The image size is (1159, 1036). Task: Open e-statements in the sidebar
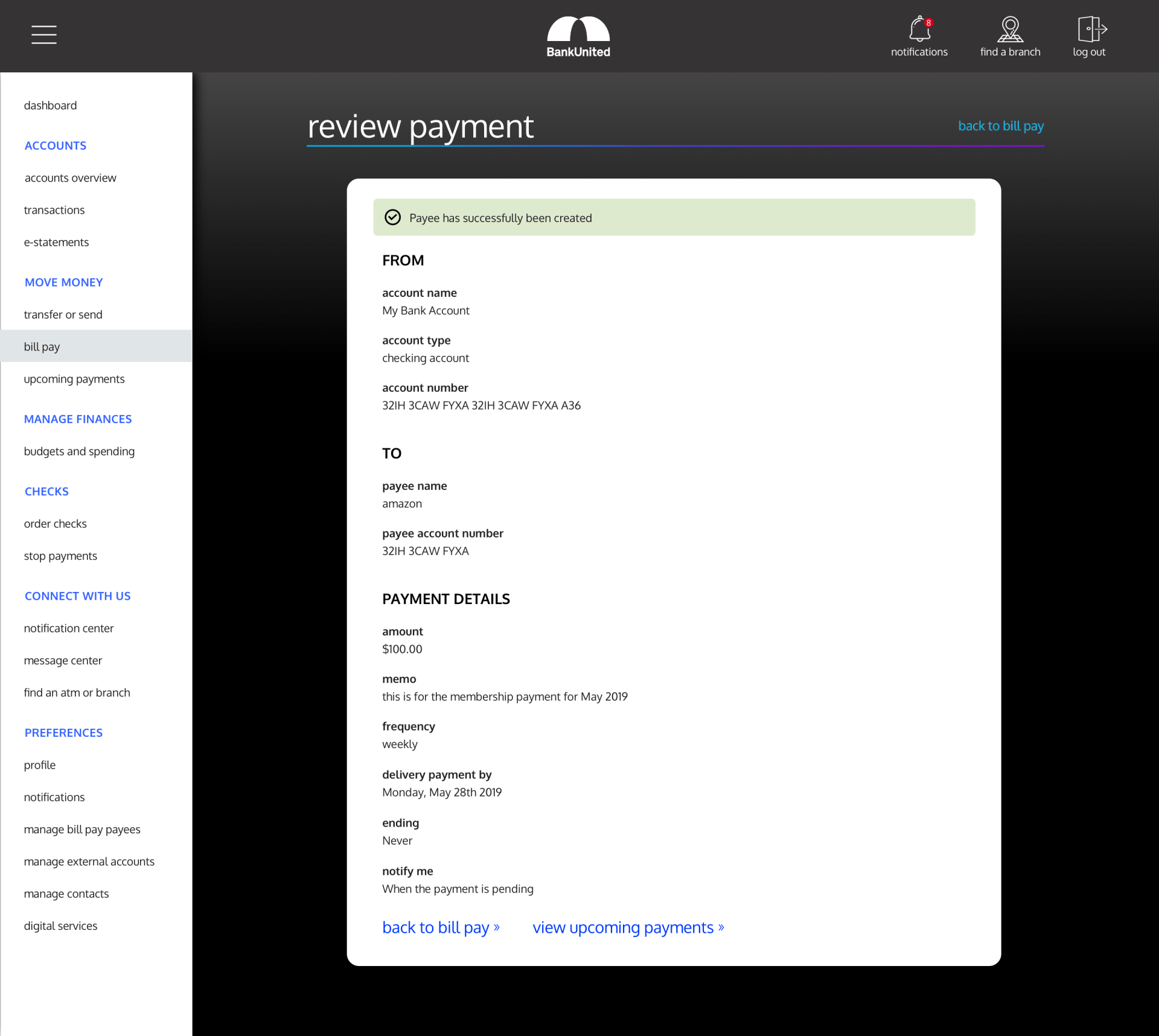57,242
